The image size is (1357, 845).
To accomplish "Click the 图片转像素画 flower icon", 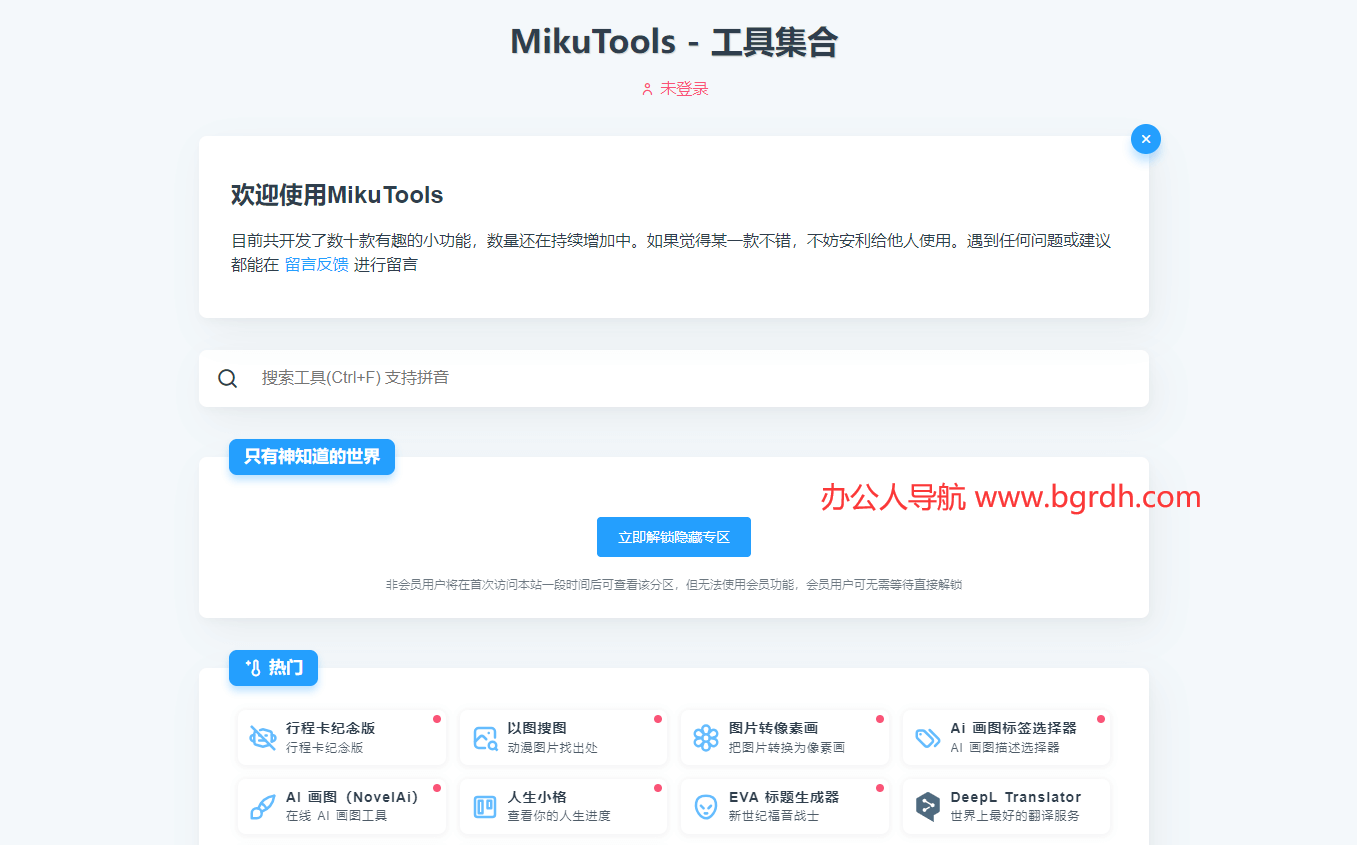I will click(x=706, y=738).
